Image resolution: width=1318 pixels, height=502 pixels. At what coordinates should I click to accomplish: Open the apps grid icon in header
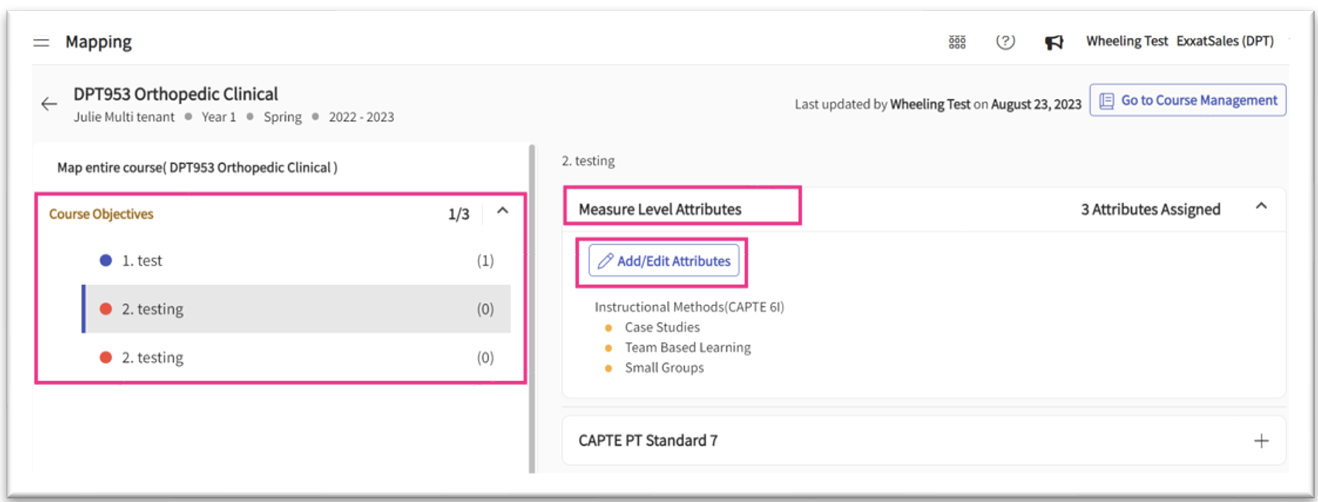957,42
